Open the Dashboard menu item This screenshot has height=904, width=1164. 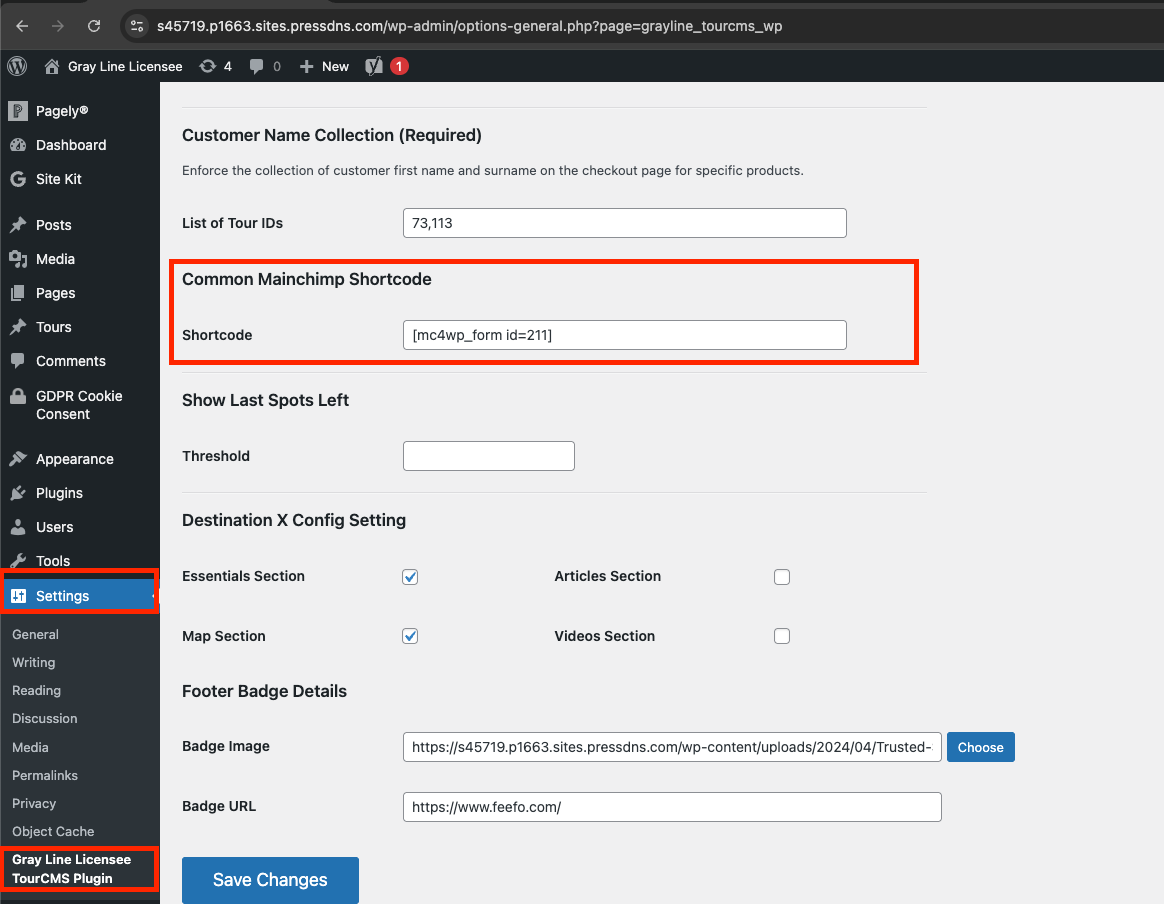pos(71,145)
